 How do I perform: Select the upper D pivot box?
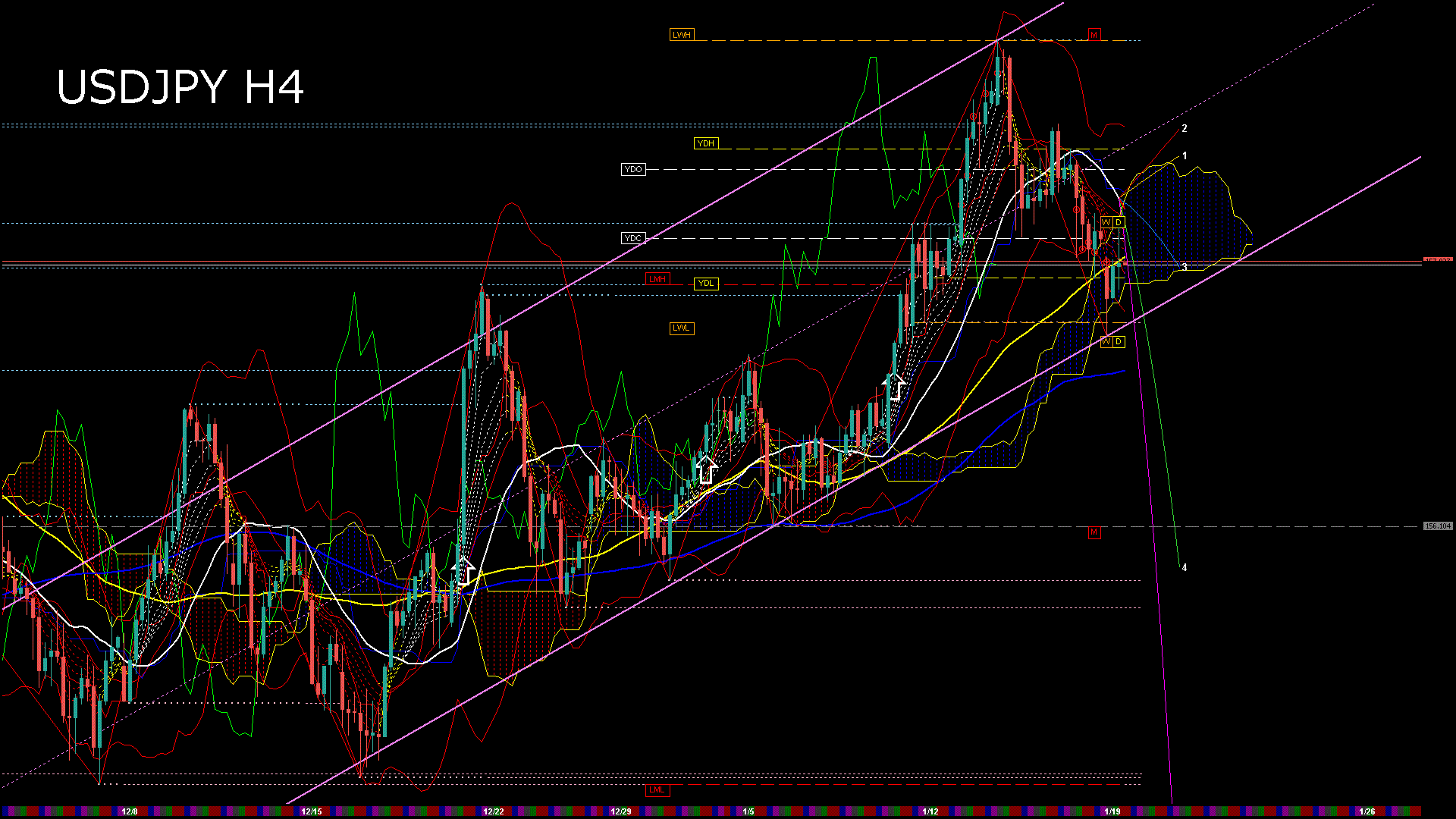click(1119, 222)
